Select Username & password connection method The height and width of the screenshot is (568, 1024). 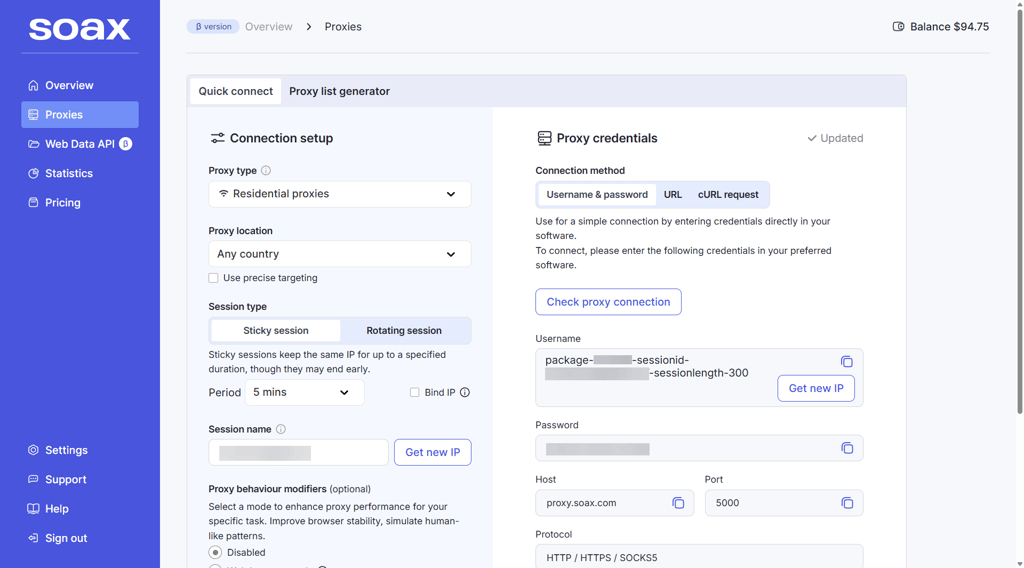pyautogui.click(x=597, y=195)
